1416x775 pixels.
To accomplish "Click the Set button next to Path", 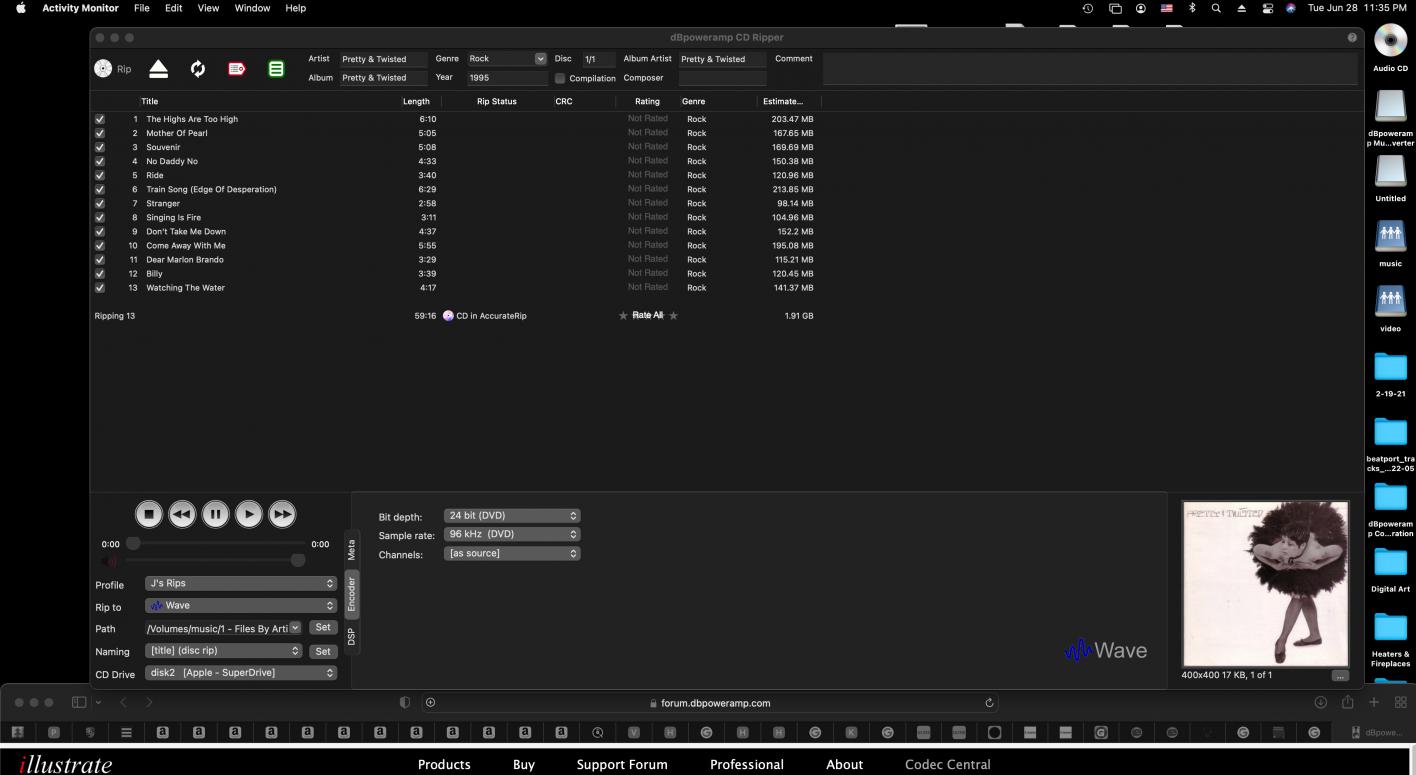I will click(x=322, y=627).
